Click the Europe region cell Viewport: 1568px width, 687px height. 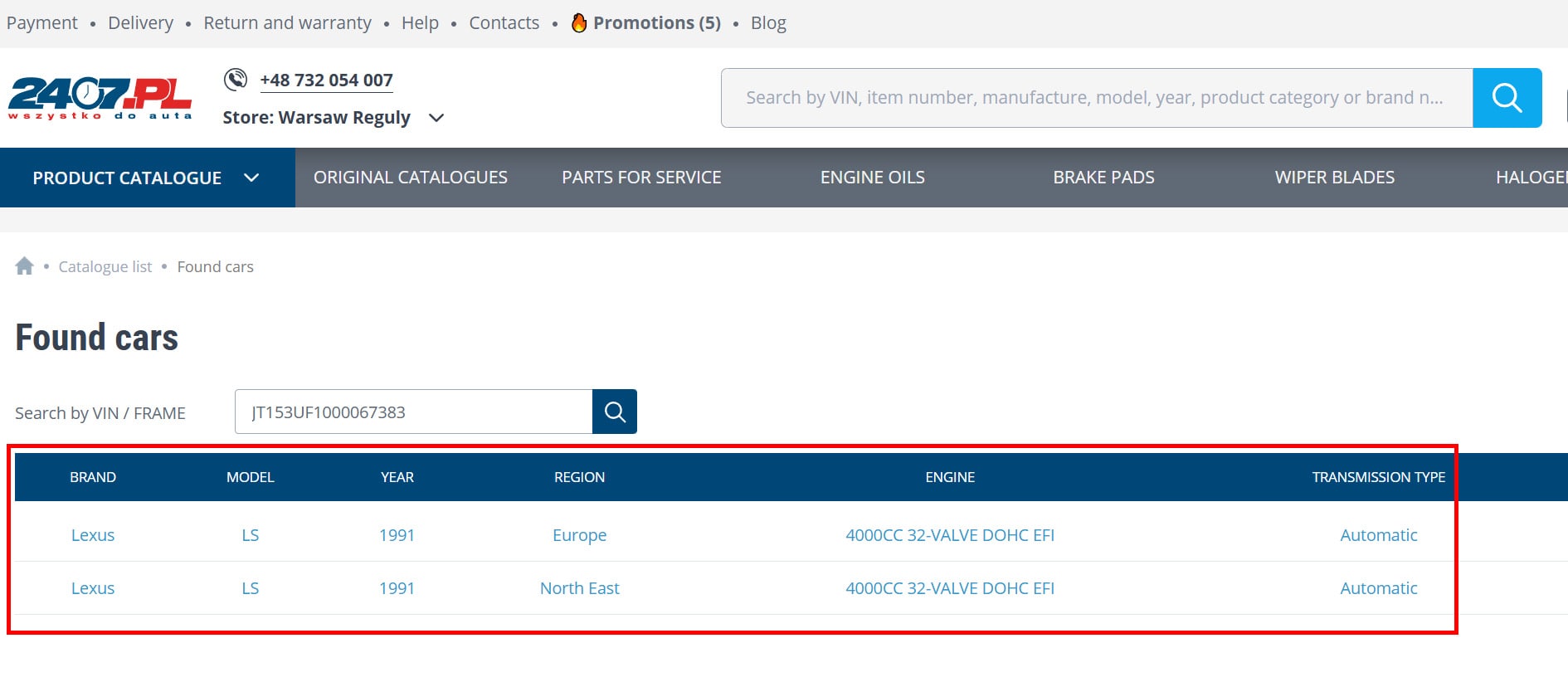pyautogui.click(x=580, y=535)
